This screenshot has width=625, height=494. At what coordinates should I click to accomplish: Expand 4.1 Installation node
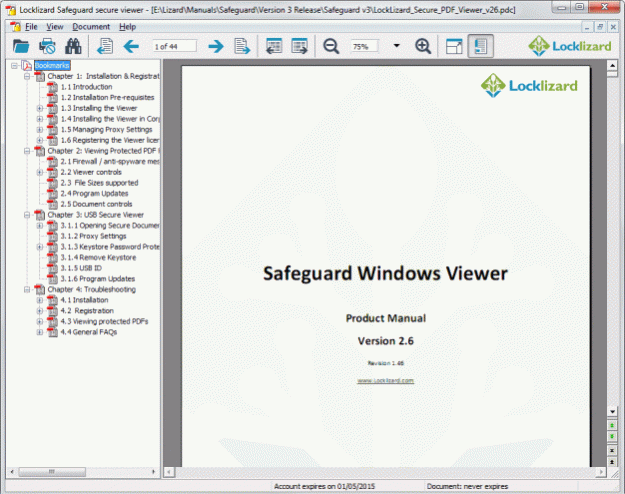(x=40, y=300)
